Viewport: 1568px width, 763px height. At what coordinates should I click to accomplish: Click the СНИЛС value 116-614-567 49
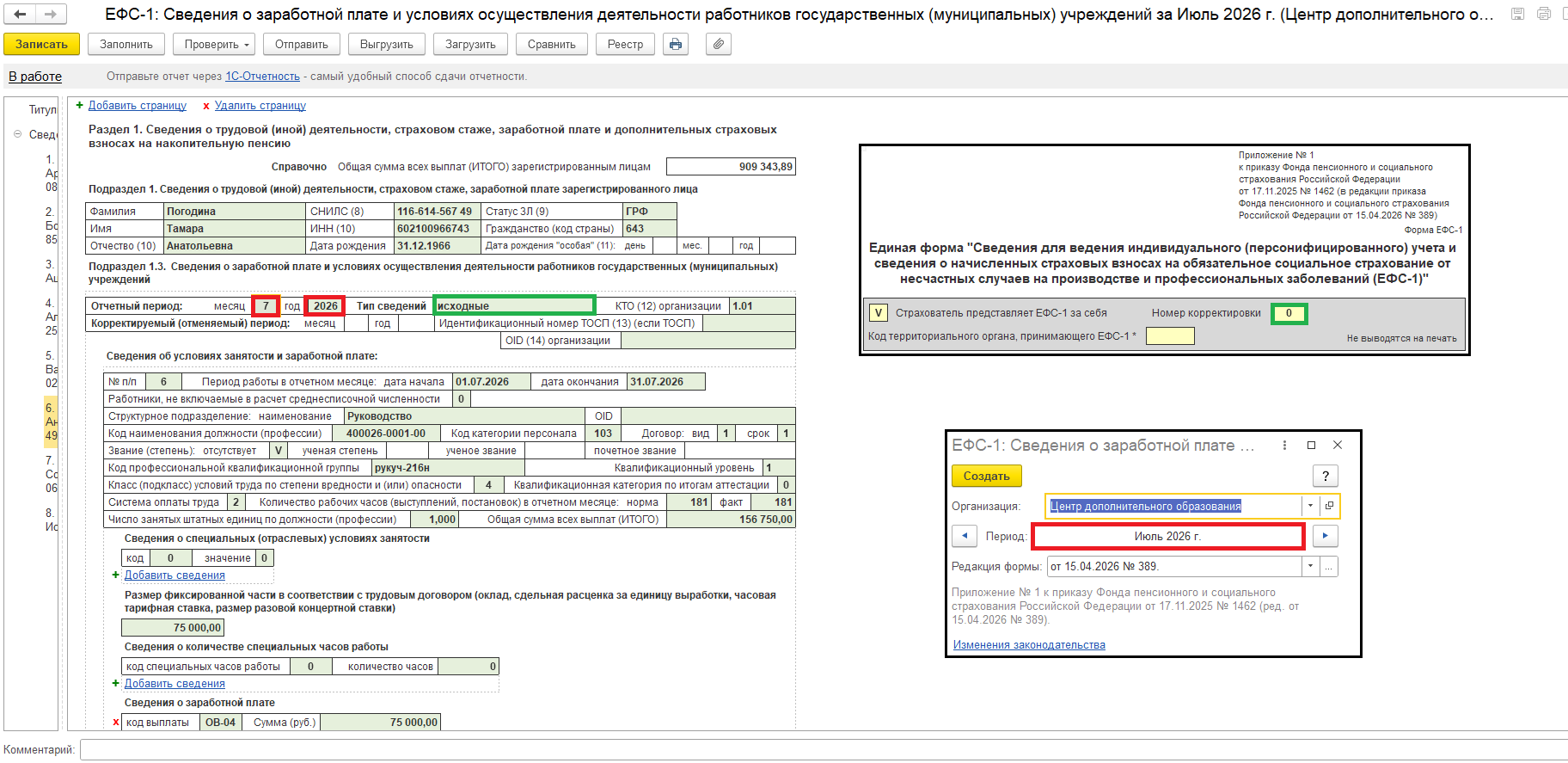coord(438,212)
